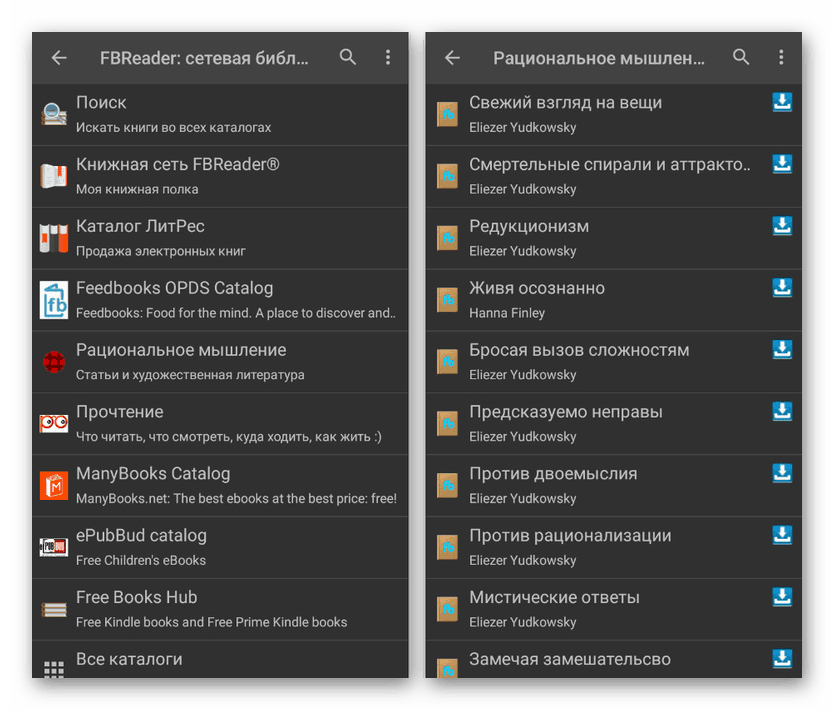Download Живя осознанно by Hanna Finley
Screen dimensions: 834x710
(x=782, y=288)
